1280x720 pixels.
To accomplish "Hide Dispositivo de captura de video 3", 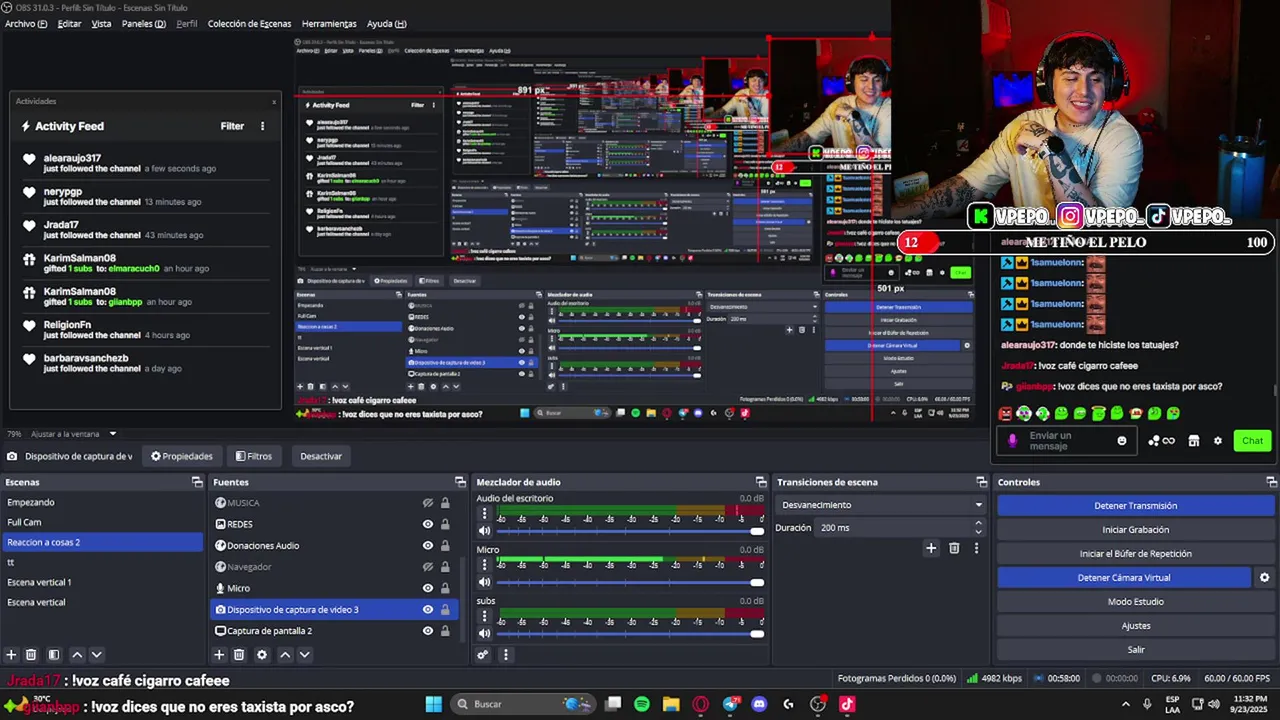I will click(428, 610).
